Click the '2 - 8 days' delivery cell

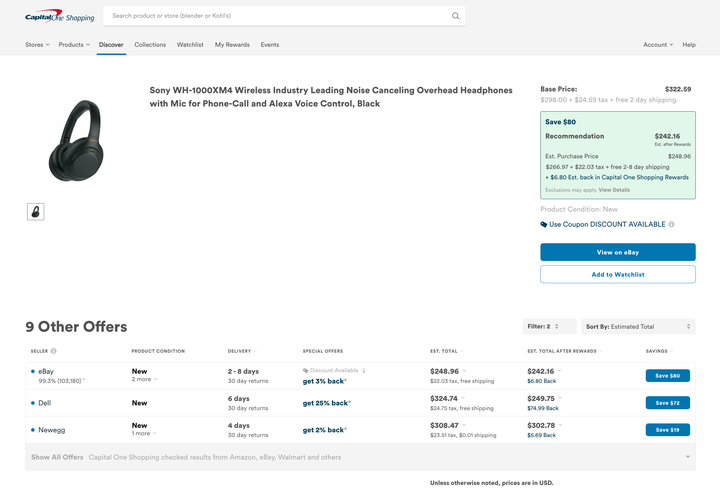coord(243,371)
